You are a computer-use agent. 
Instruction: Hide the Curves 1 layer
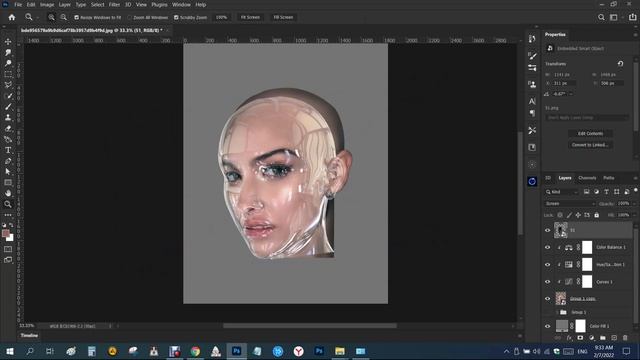(548, 282)
